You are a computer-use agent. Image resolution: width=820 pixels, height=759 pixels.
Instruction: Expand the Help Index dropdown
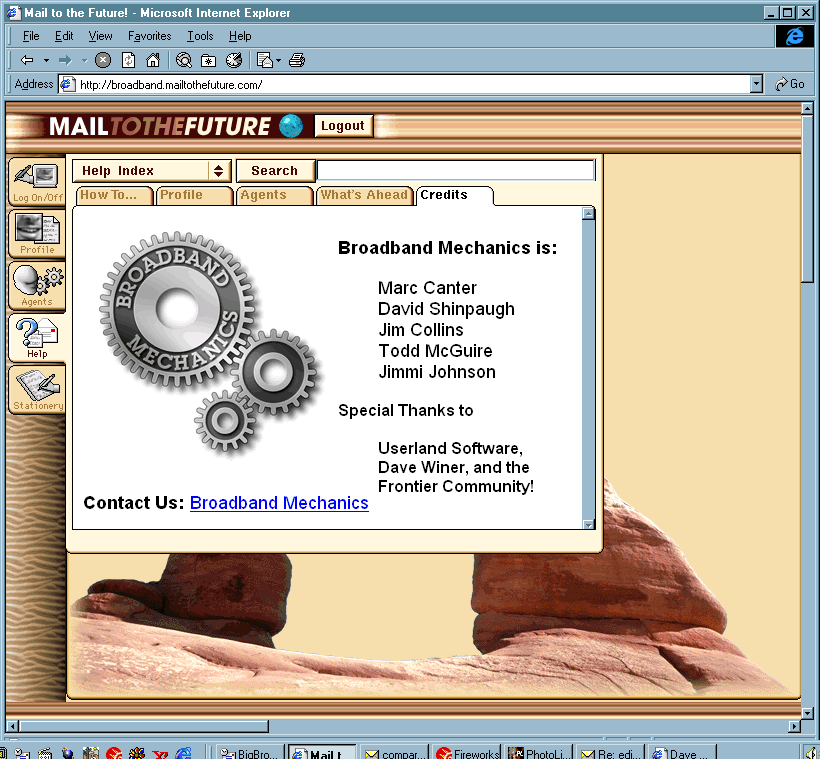click(219, 171)
